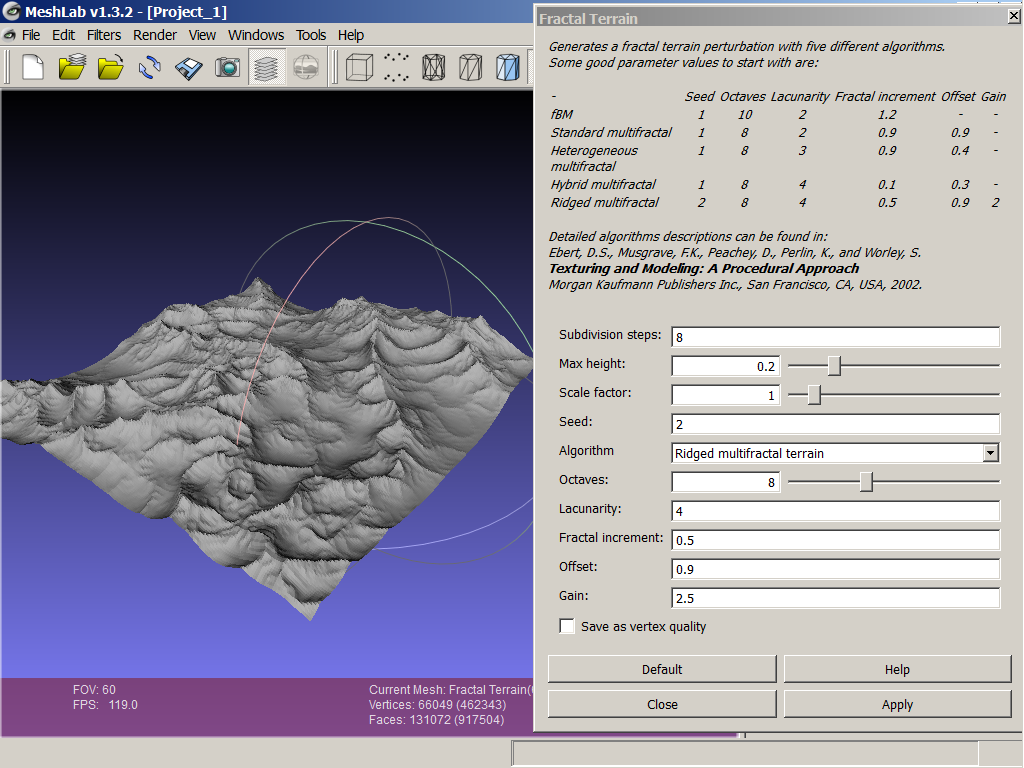Click the Import Mesh folder icon
Screen dimensions: 1024x768
click(111, 68)
